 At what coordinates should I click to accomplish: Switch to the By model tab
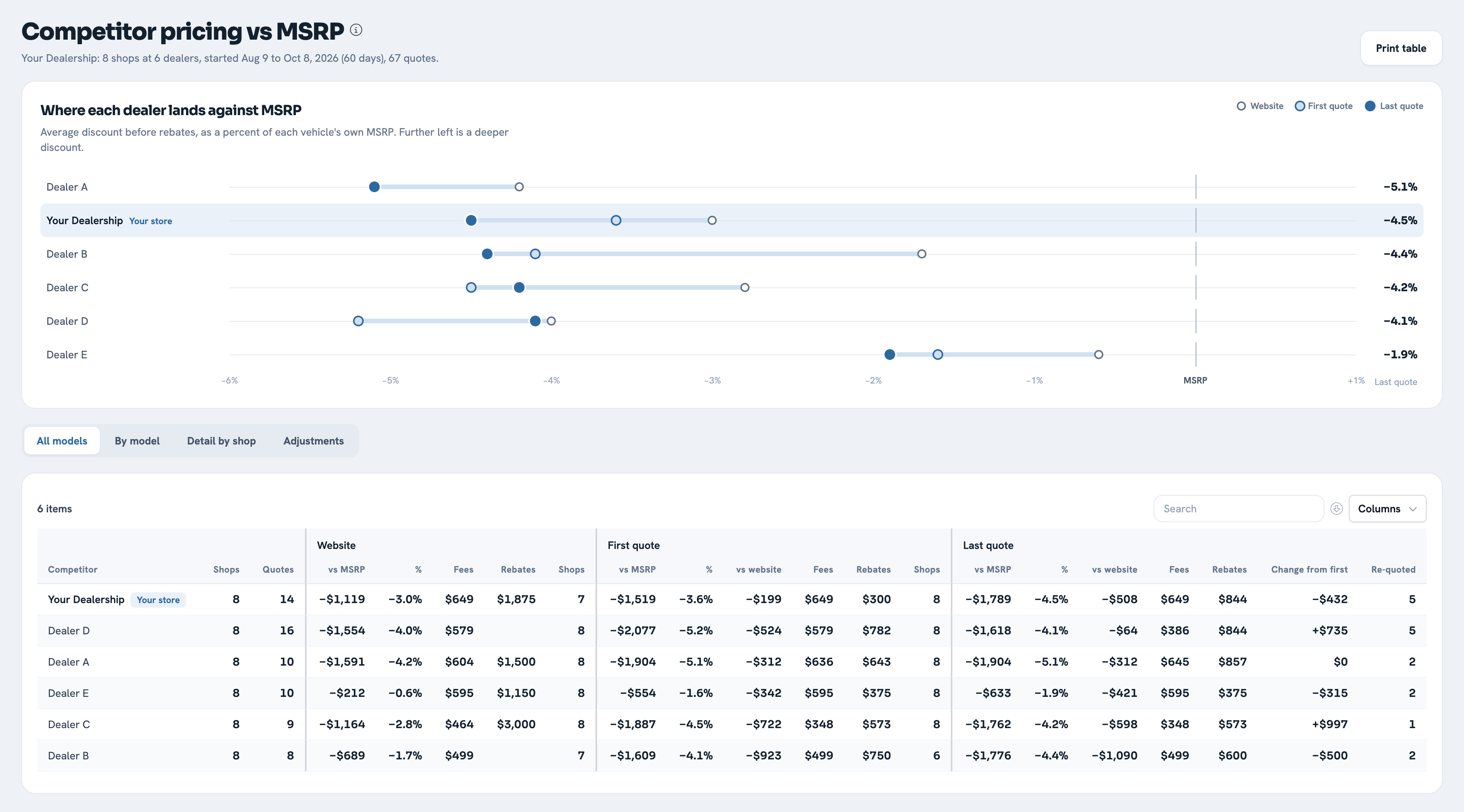(x=137, y=441)
